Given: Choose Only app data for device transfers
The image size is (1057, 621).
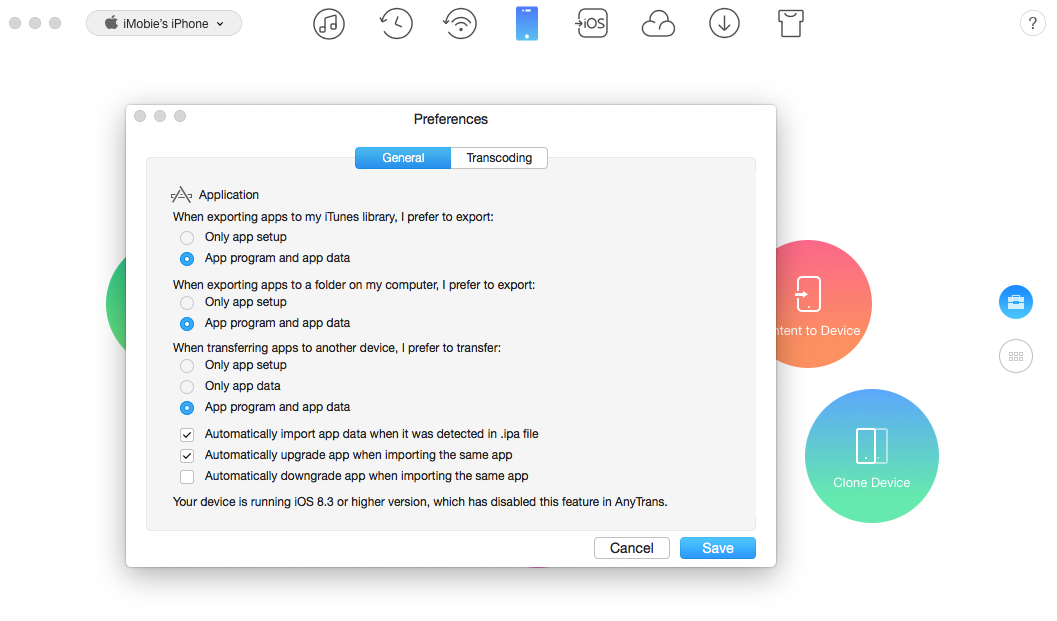Looking at the screenshot, I should point(187,386).
